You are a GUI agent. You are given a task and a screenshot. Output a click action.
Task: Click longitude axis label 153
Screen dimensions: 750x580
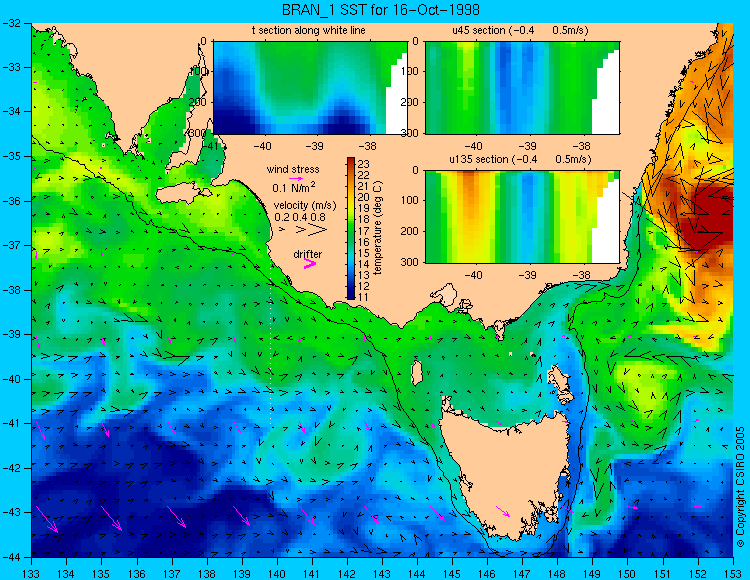733,572
